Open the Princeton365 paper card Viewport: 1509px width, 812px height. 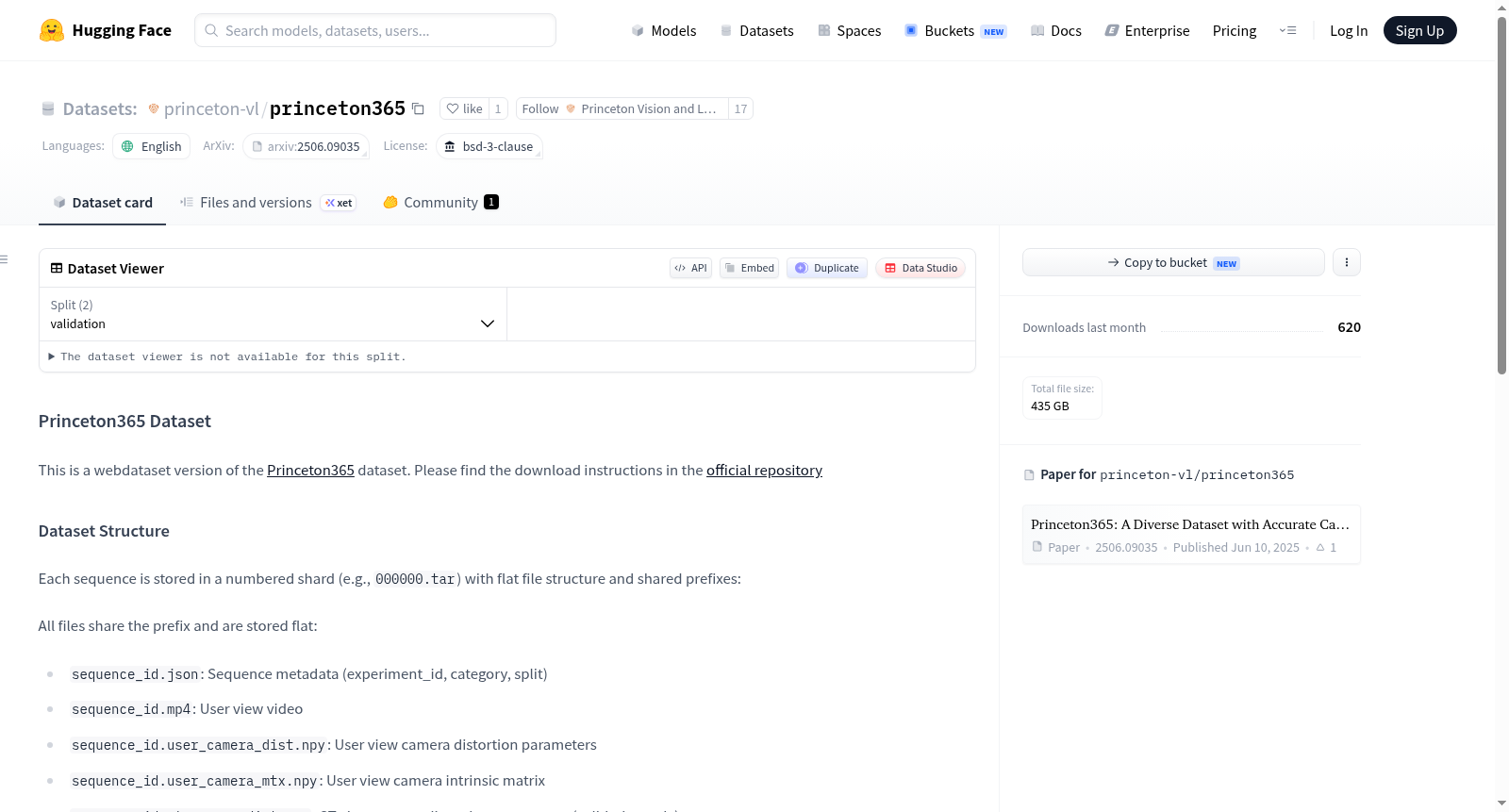click(x=1191, y=535)
